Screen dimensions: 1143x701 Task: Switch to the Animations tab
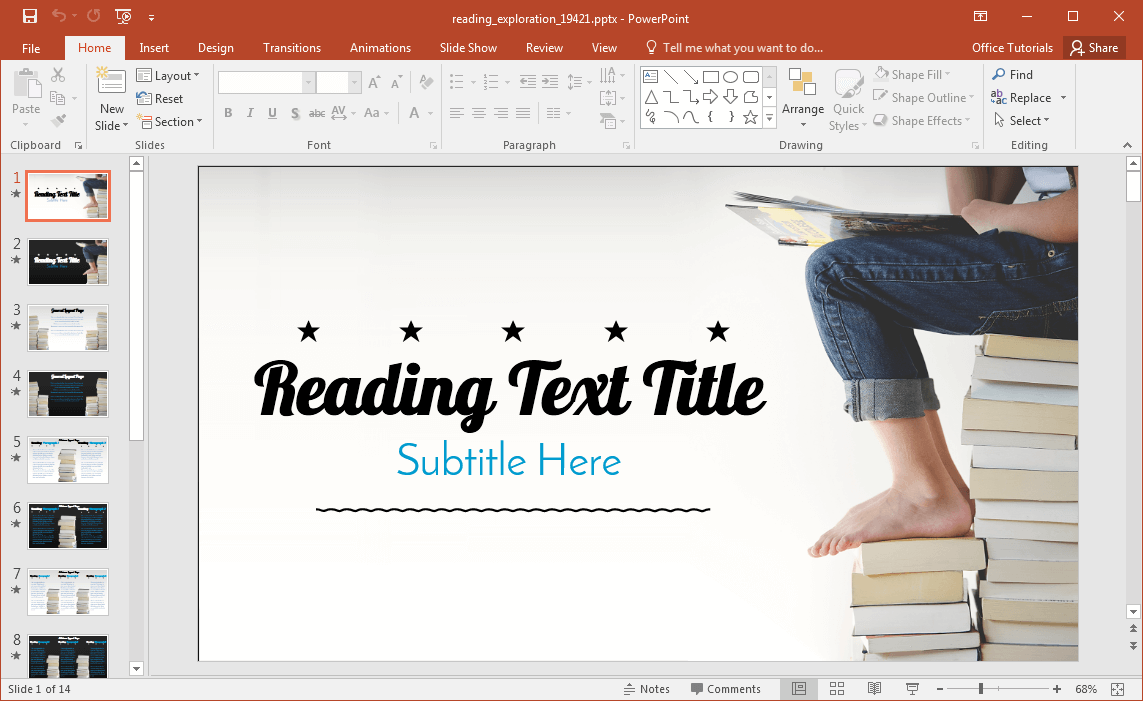[380, 48]
